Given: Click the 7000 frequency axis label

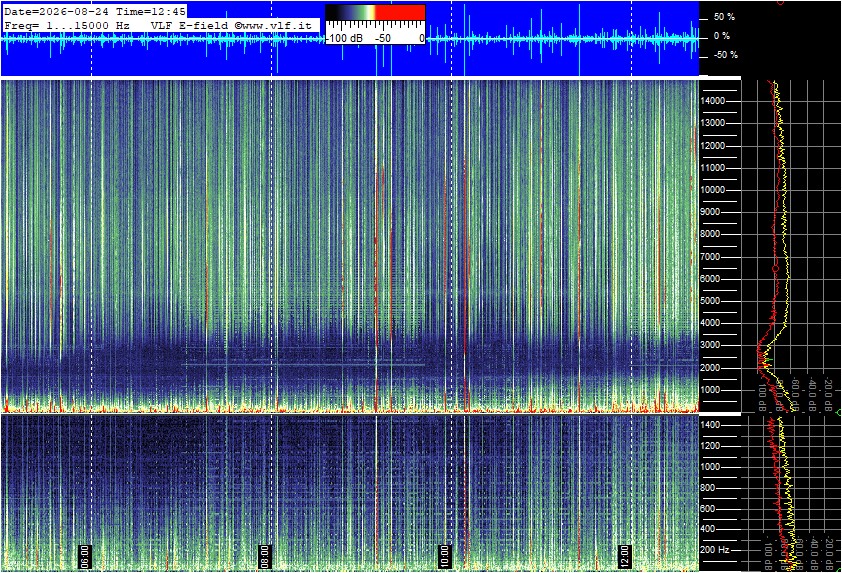Looking at the screenshot, I should 710,257.
